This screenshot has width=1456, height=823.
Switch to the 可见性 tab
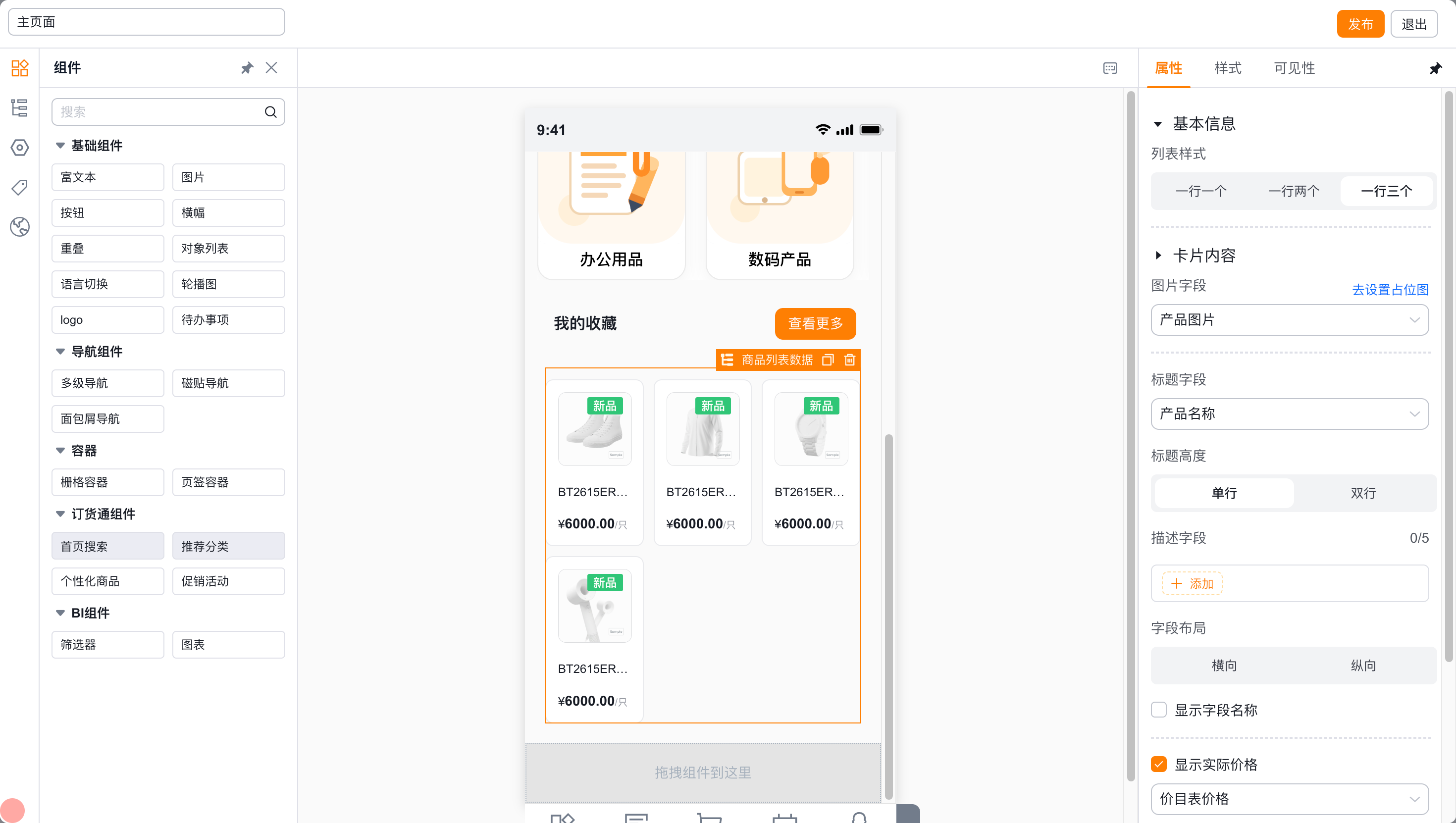pos(1295,68)
